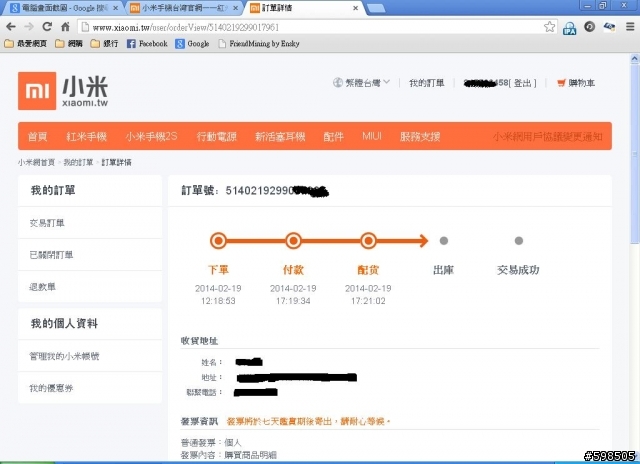This screenshot has height=464, width=640.
Task: Click the page vertical scrollbar thumb
Action: (x=635, y=153)
